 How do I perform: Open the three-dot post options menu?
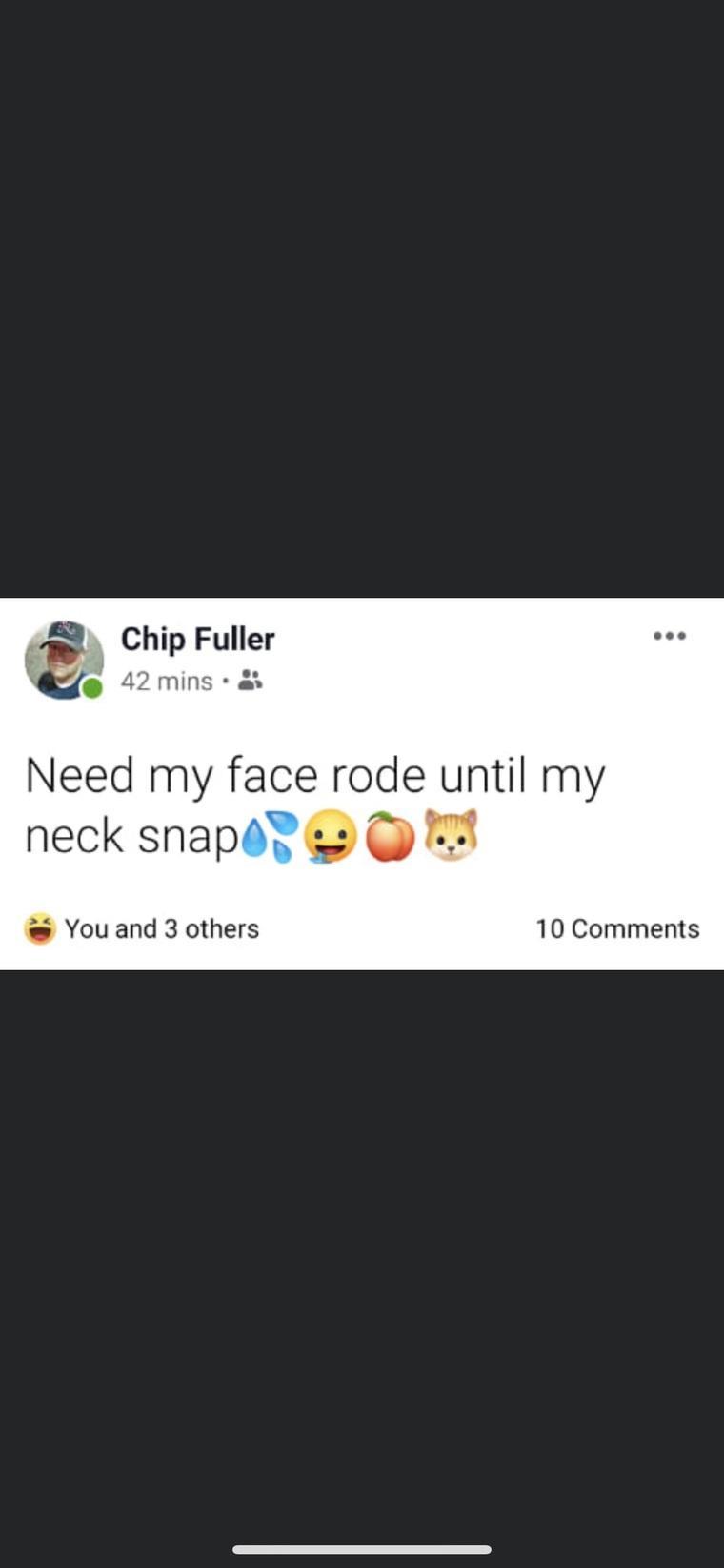(670, 636)
